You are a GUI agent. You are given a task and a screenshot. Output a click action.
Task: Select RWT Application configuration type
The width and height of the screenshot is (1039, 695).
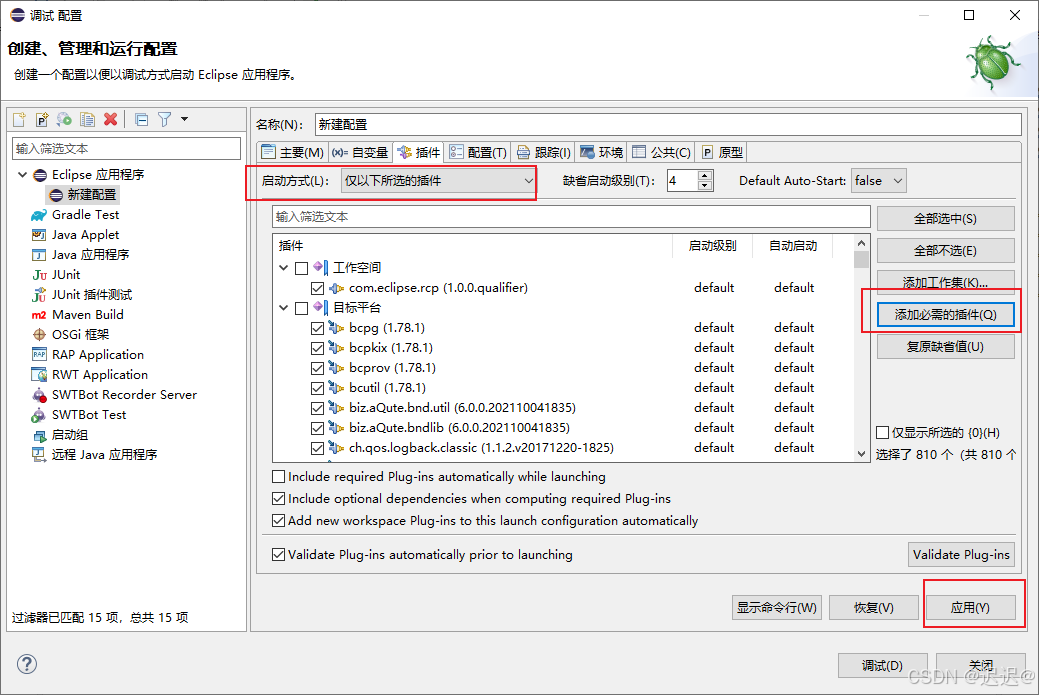(99, 374)
